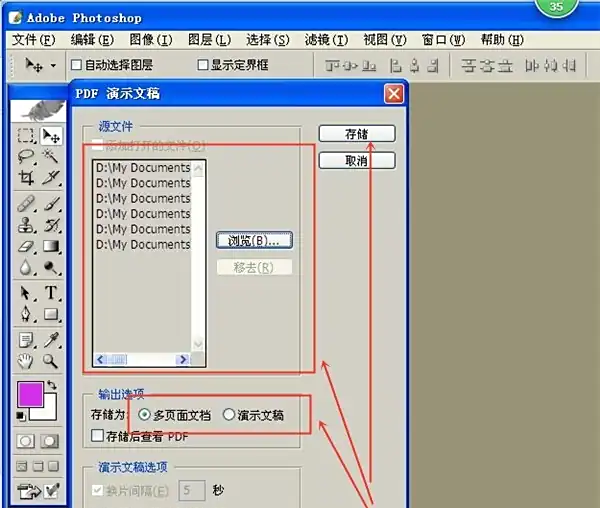This screenshot has width=600, height=508.
Task: Select the Slice tool
Action: coord(51,177)
